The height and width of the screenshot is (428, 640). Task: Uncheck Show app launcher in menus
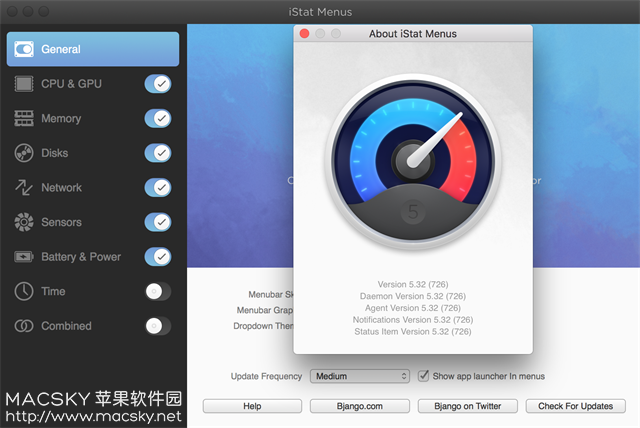pos(423,376)
